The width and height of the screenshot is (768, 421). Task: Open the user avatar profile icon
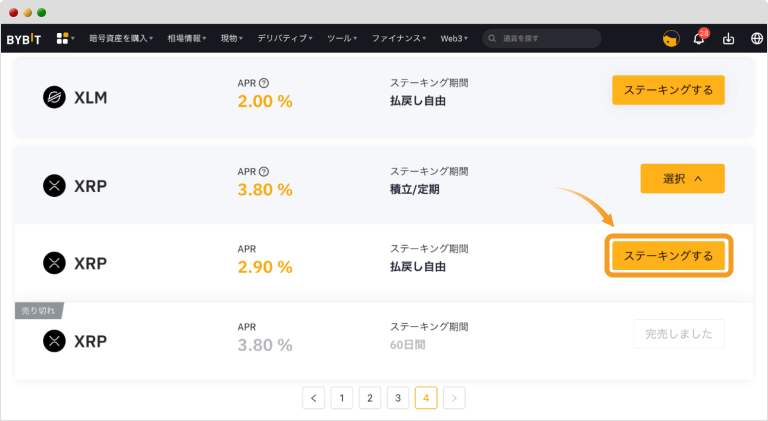tap(671, 38)
